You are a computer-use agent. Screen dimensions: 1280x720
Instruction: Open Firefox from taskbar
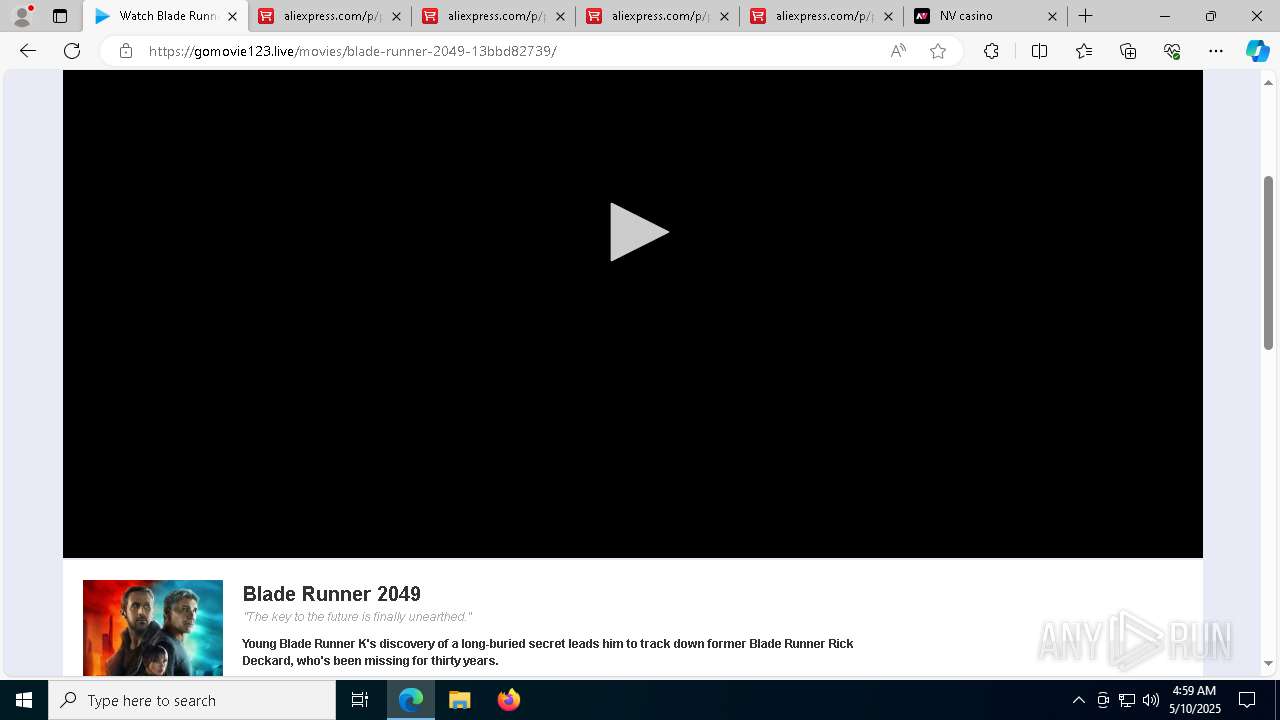508,700
